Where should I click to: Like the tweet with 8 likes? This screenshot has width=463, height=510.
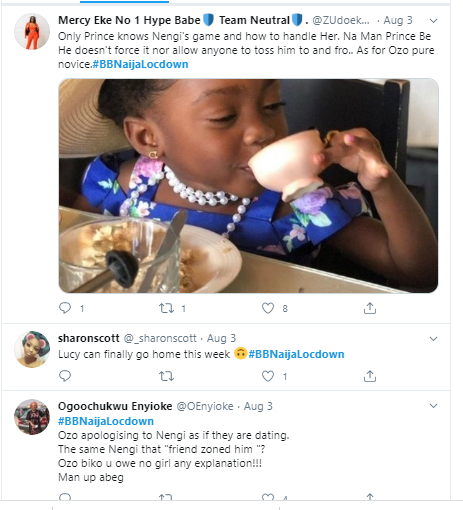(268, 308)
